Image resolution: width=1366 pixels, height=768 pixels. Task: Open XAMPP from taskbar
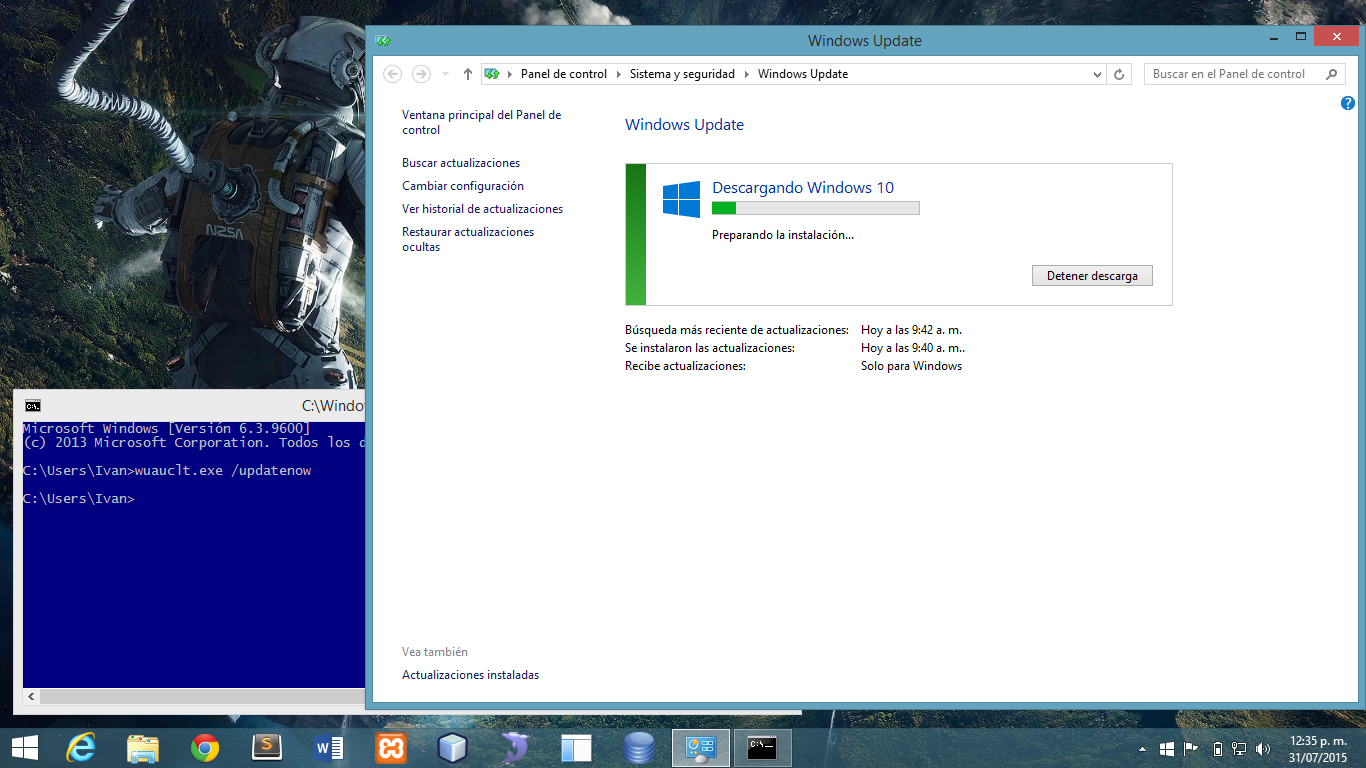click(391, 748)
